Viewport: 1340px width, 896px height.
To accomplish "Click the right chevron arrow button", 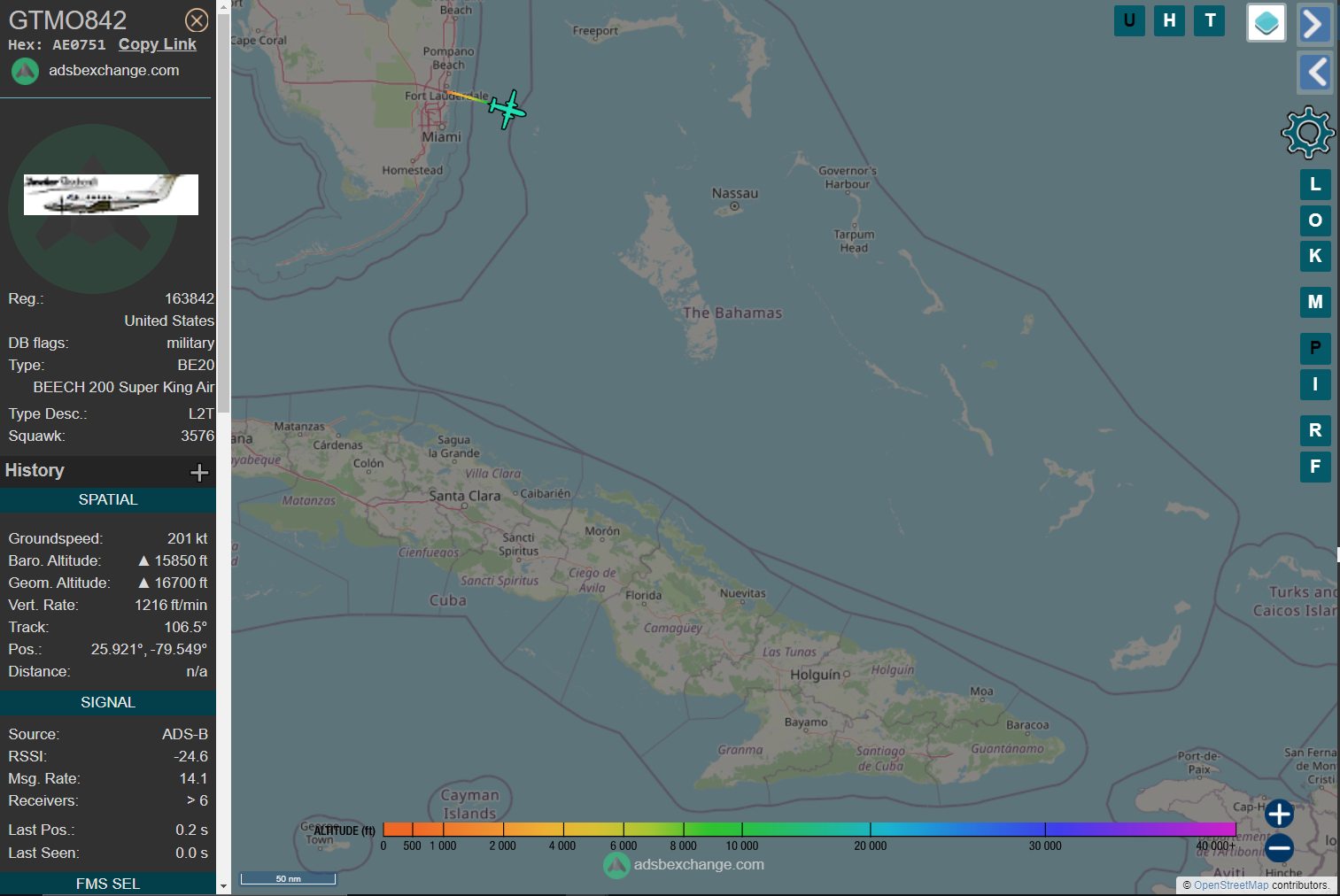I will (x=1315, y=24).
